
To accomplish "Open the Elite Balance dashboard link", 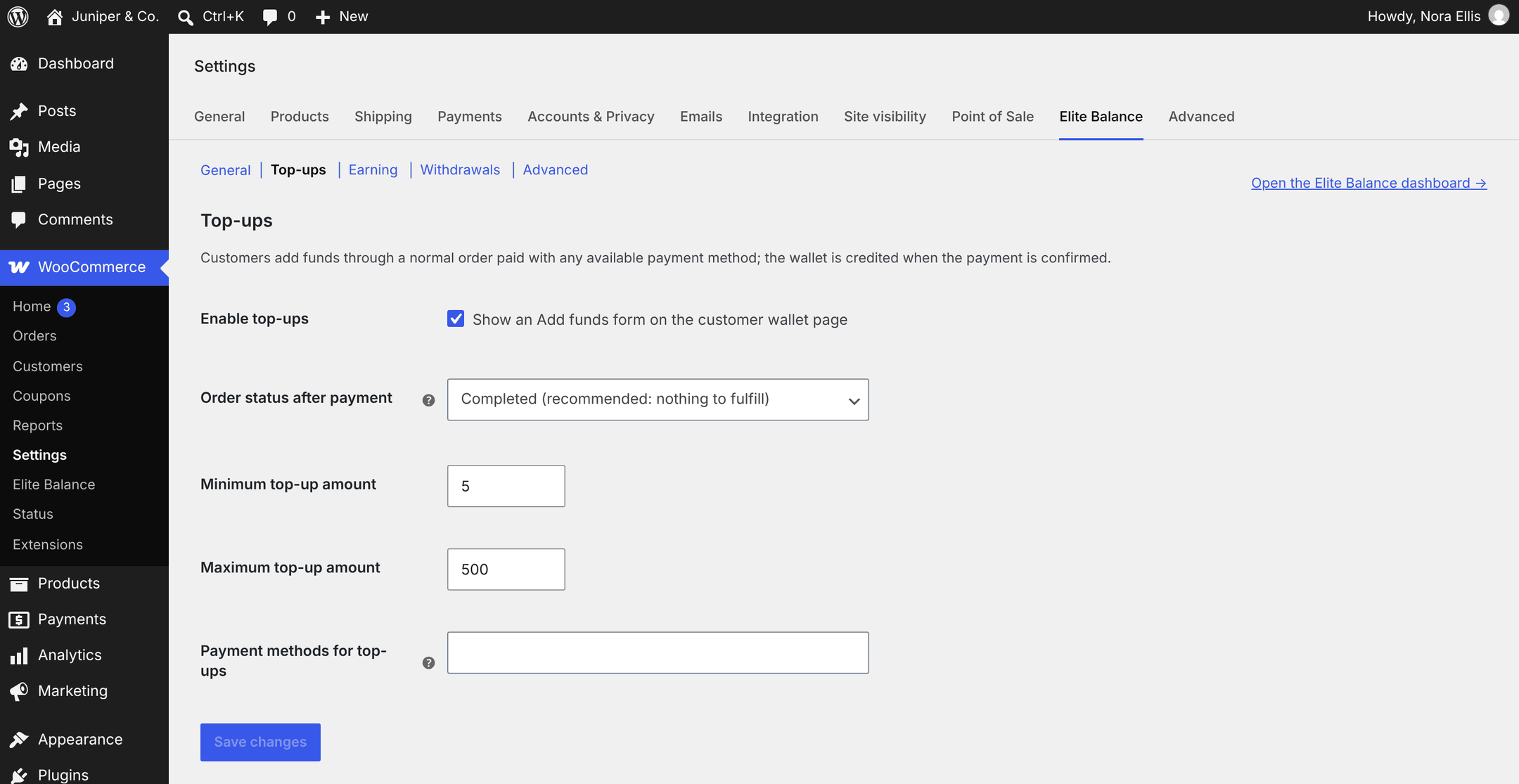I will (x=1369, y=183).
